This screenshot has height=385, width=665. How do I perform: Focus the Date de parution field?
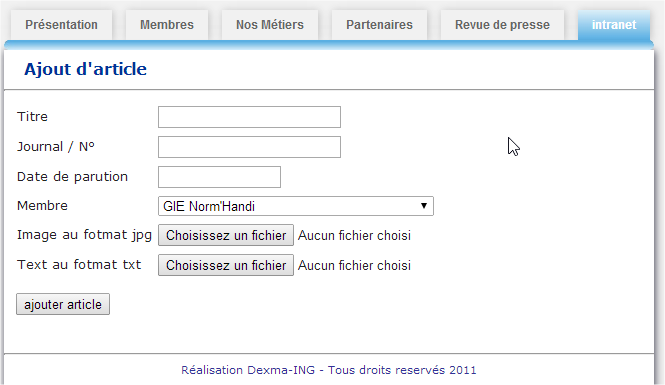tap(219, 177)
